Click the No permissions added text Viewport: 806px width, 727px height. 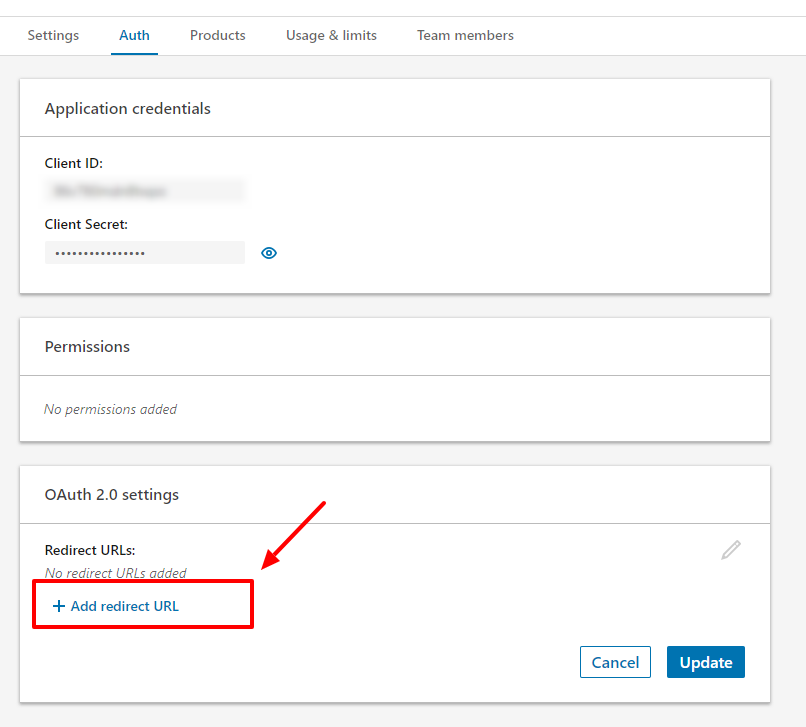point(111,409)
